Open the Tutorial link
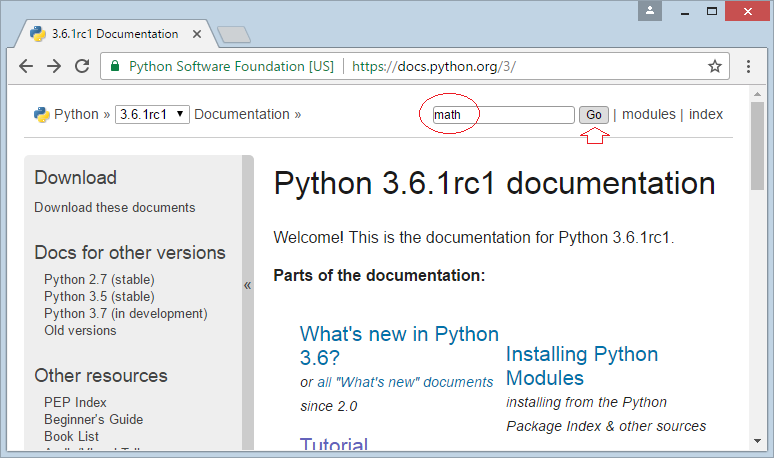This screenshot has height=458, width=774. pyautogui.click(x=334, y=444)
